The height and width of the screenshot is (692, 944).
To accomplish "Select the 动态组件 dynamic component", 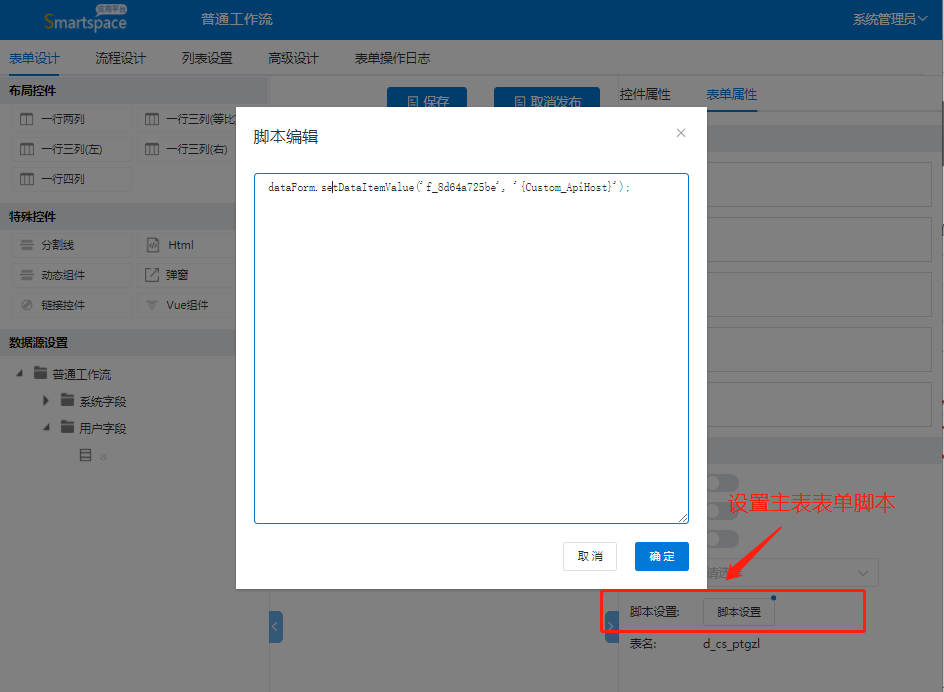I will pyautogui.click(x=62, y=275).
